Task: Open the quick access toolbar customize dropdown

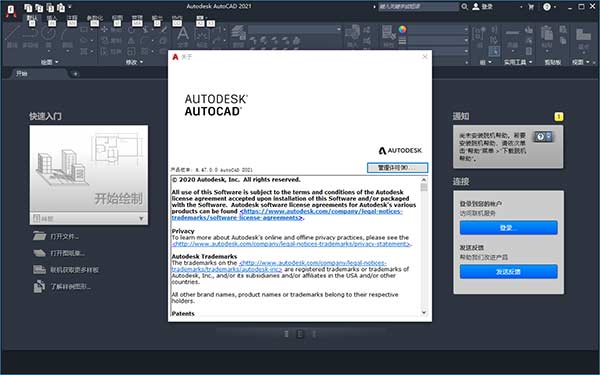Action: click(70, 7)
